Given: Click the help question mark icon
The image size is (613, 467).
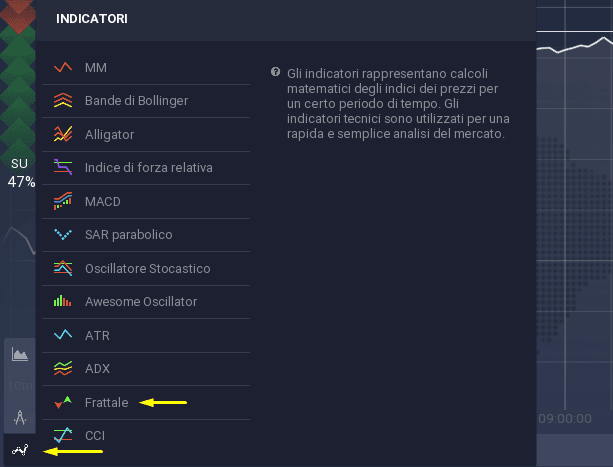Looking at the screenshot, I should [275, 72].
